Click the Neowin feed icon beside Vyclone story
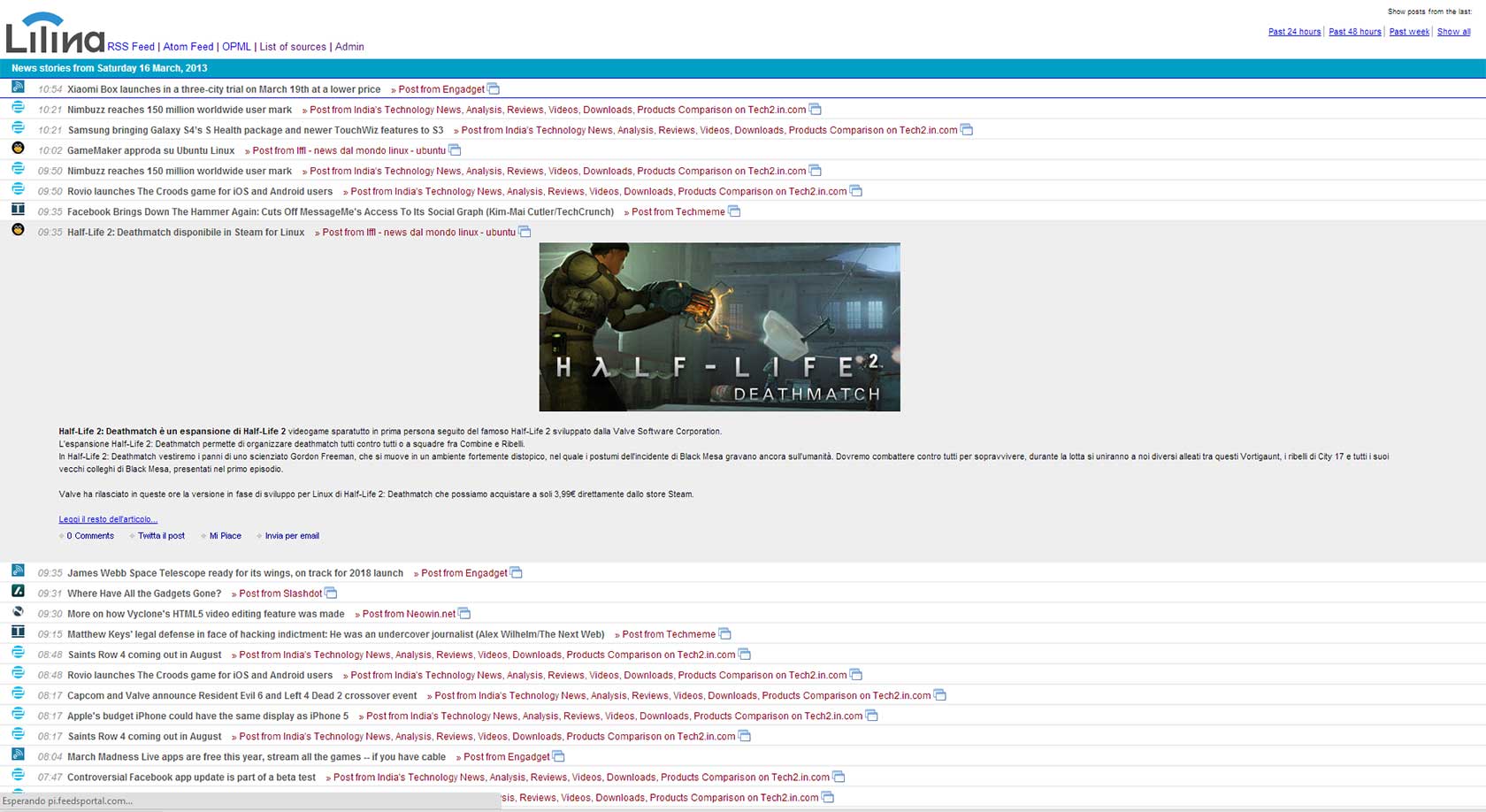This screenshot has width=1486, height=812. 18,611
